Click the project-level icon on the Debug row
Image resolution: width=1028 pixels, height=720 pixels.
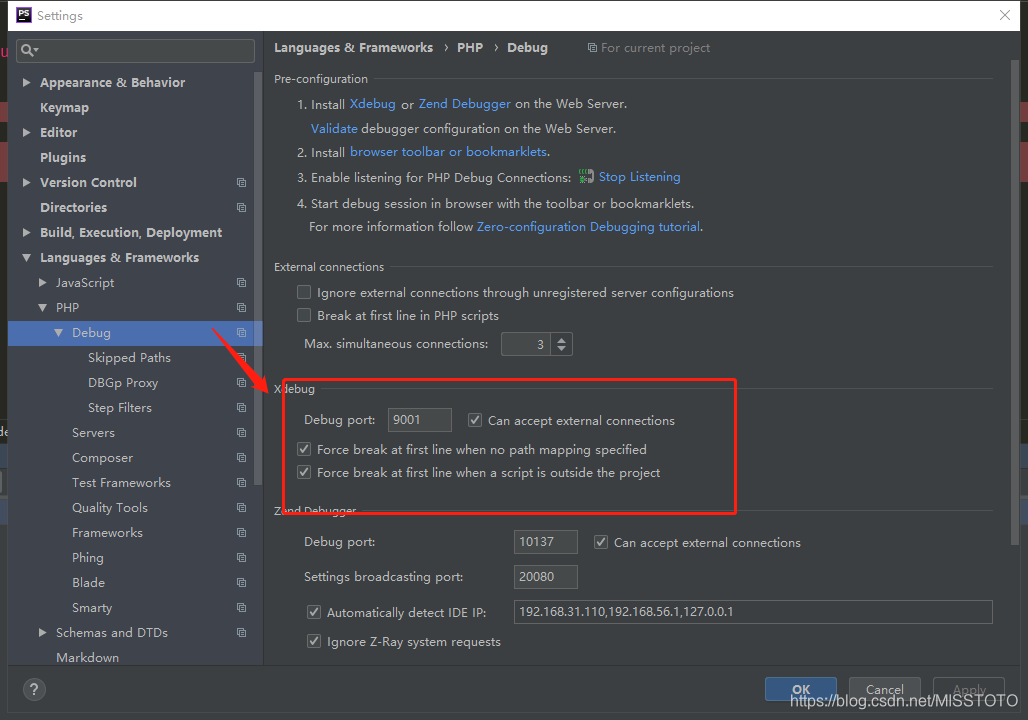pyautogui.click(x=241, y=332)
